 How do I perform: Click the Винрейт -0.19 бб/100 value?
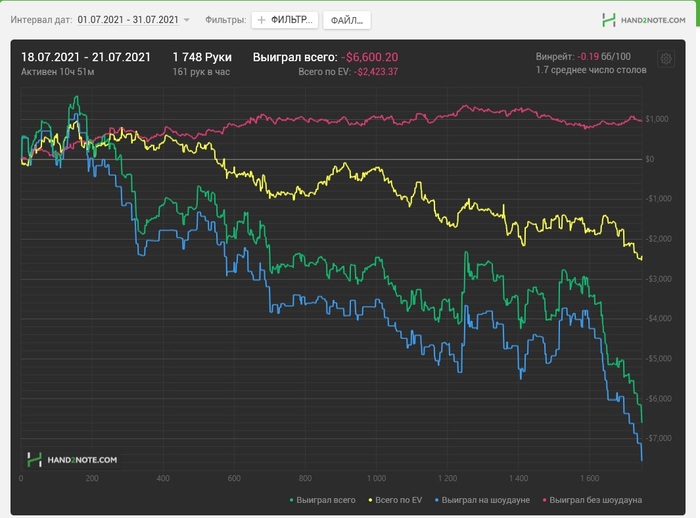[583, 57]
